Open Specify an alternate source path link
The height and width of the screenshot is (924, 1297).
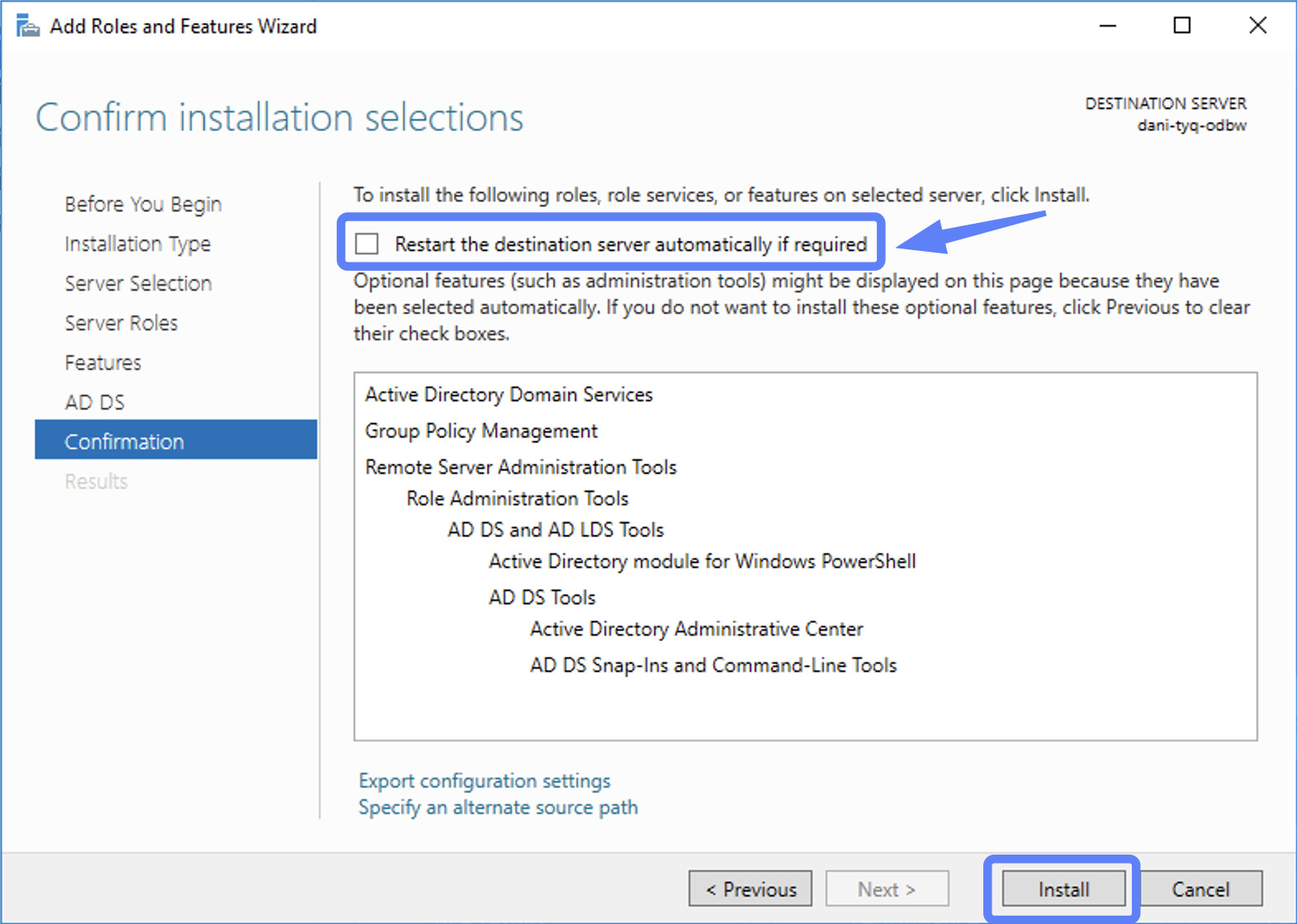(498, 807)
